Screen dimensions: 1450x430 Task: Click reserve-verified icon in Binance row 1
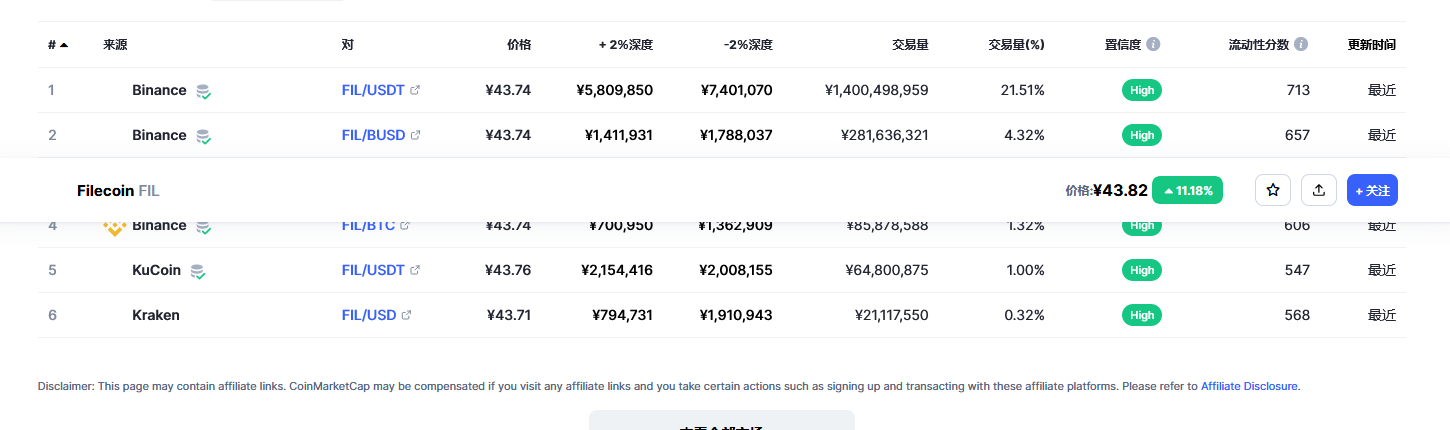(x=203, y=91)
